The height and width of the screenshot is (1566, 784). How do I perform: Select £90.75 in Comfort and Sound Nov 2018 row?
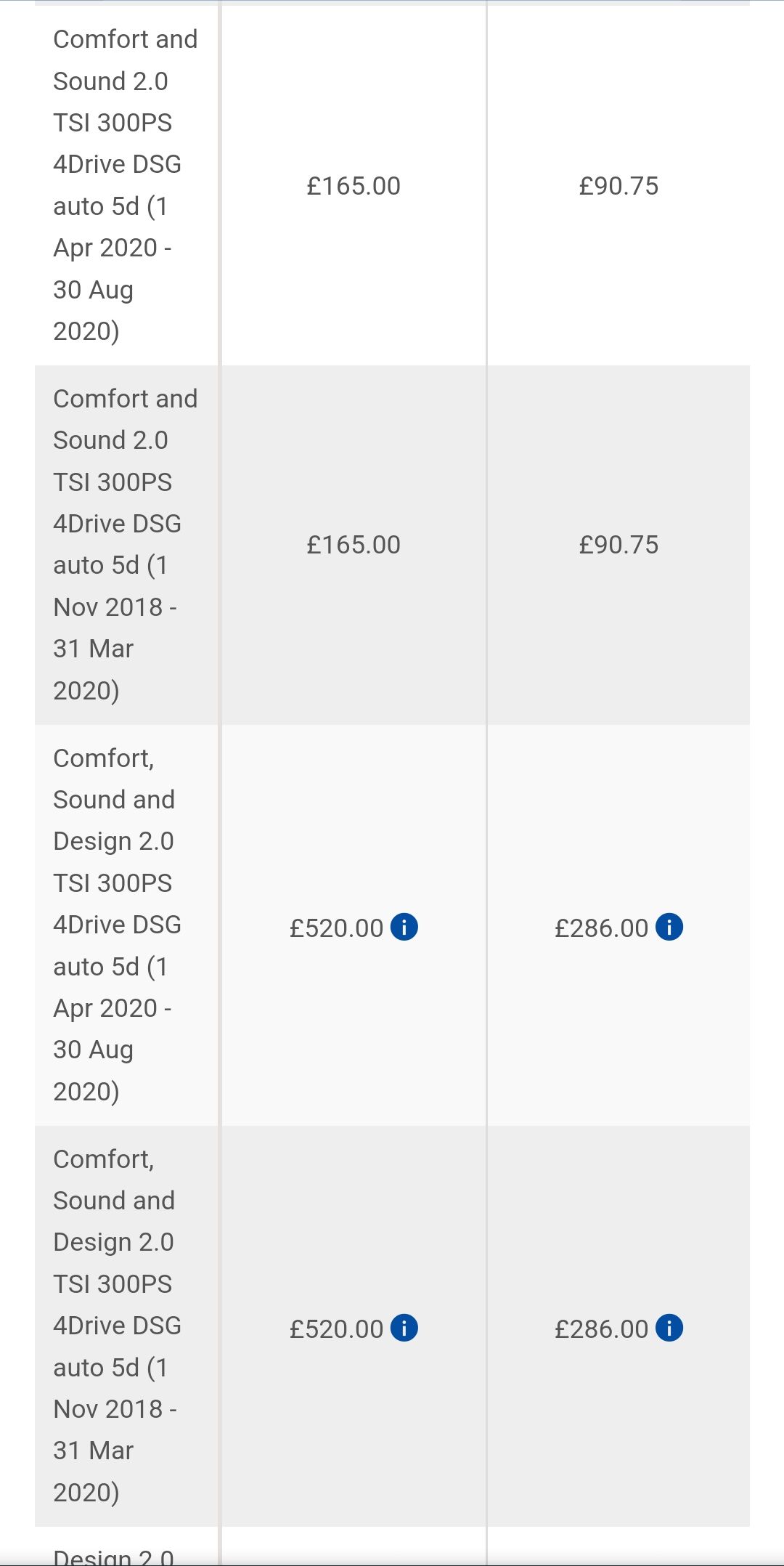618,545
